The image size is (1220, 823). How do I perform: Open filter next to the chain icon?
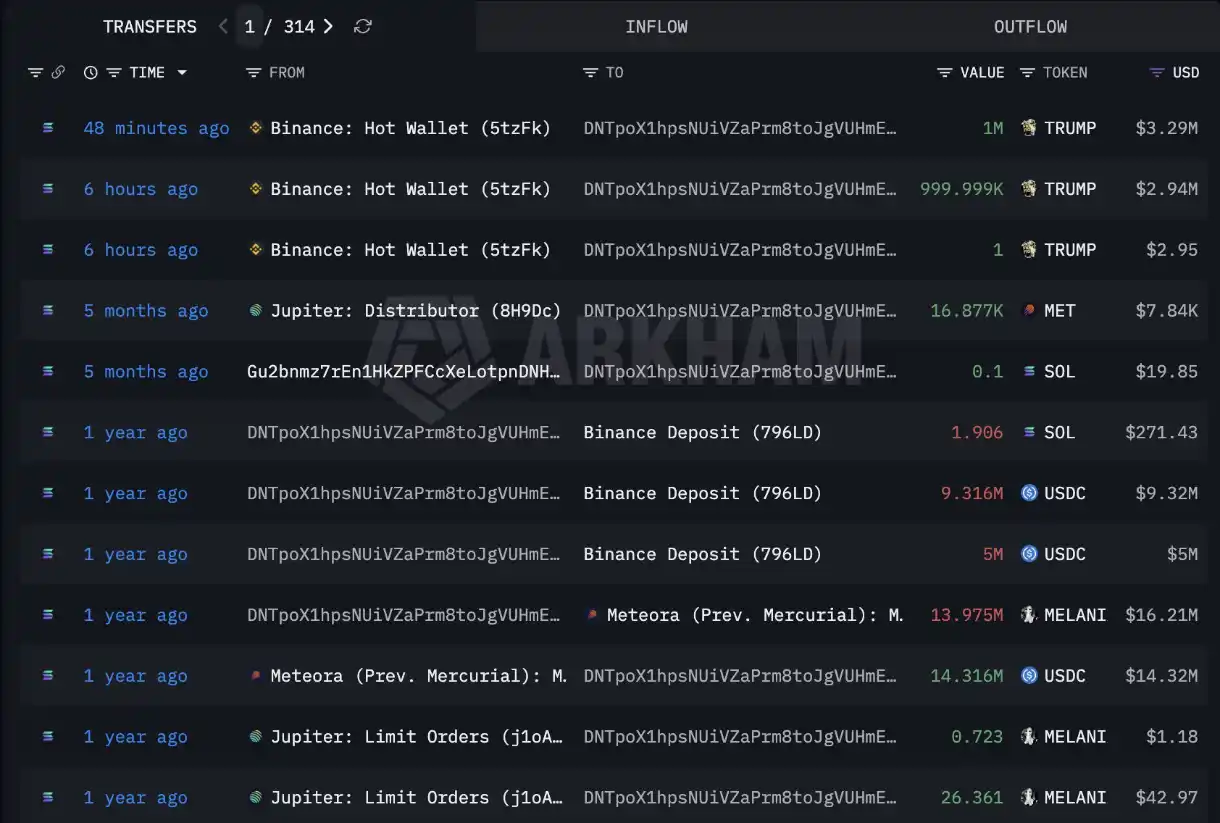point(35,73)
